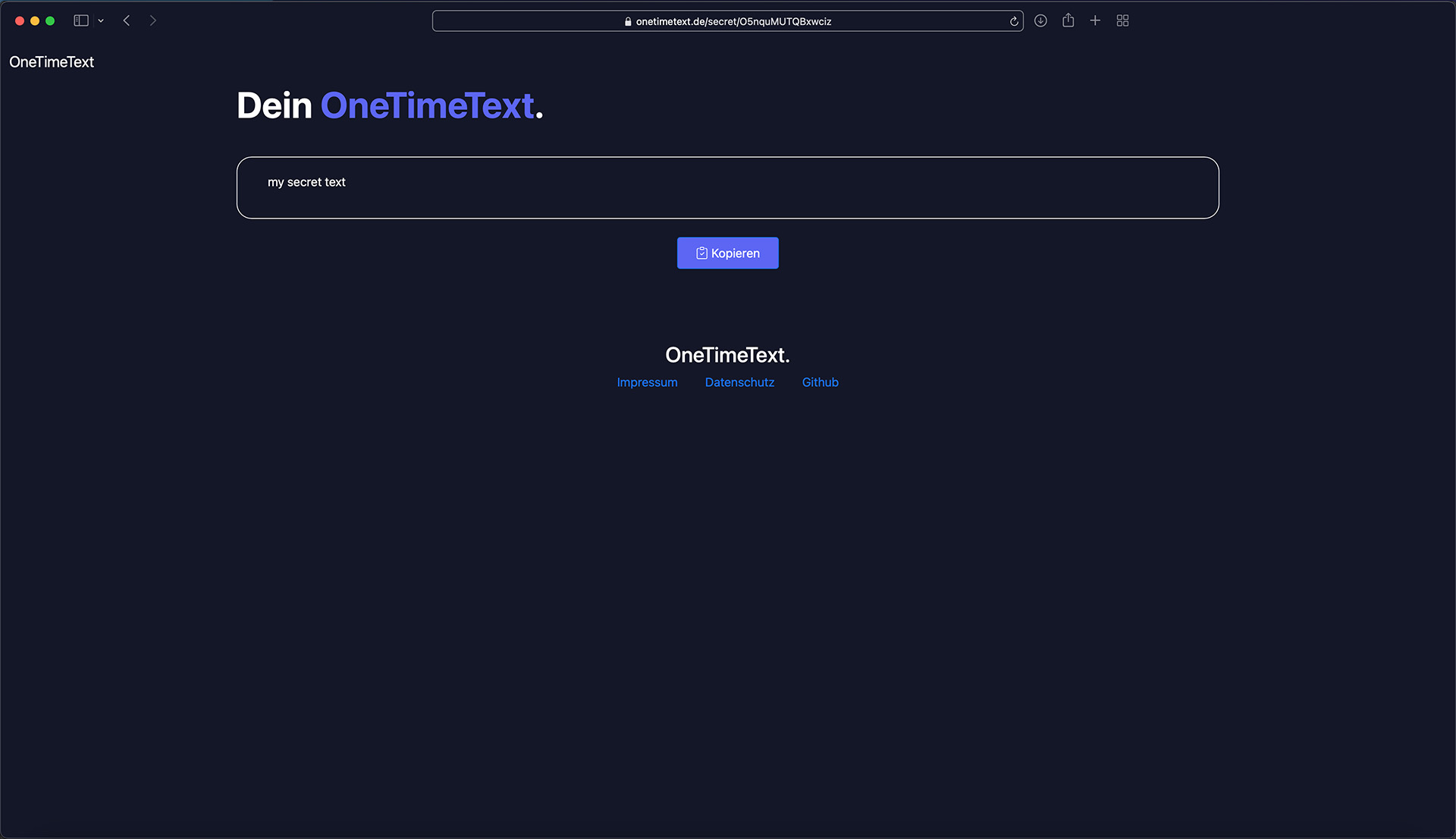
Task: Go back with the back arrow
Action: pos(127,20)
